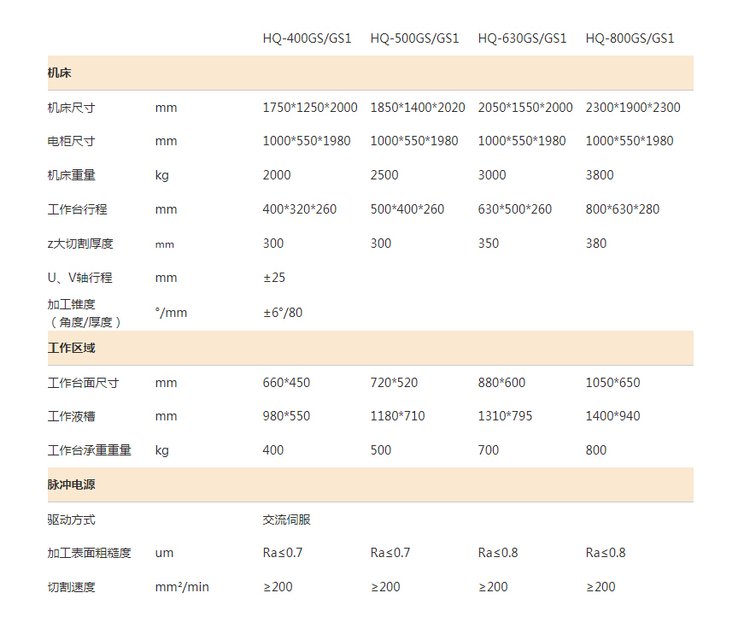750x634 pixels.
Task: Click the 工作区域 section heading
Action: (72, 348)
